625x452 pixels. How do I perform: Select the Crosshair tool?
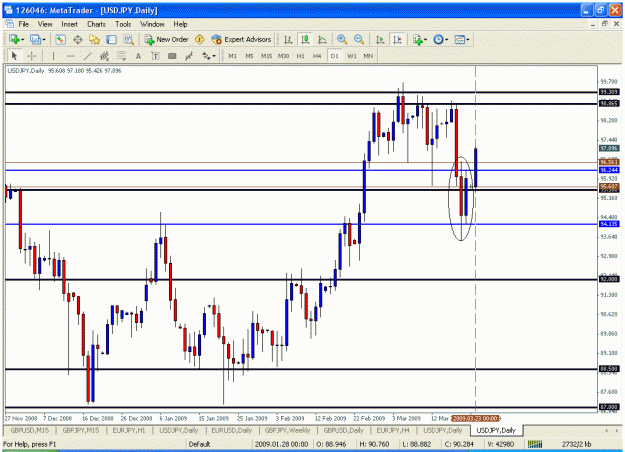click(x=31, y=56)
